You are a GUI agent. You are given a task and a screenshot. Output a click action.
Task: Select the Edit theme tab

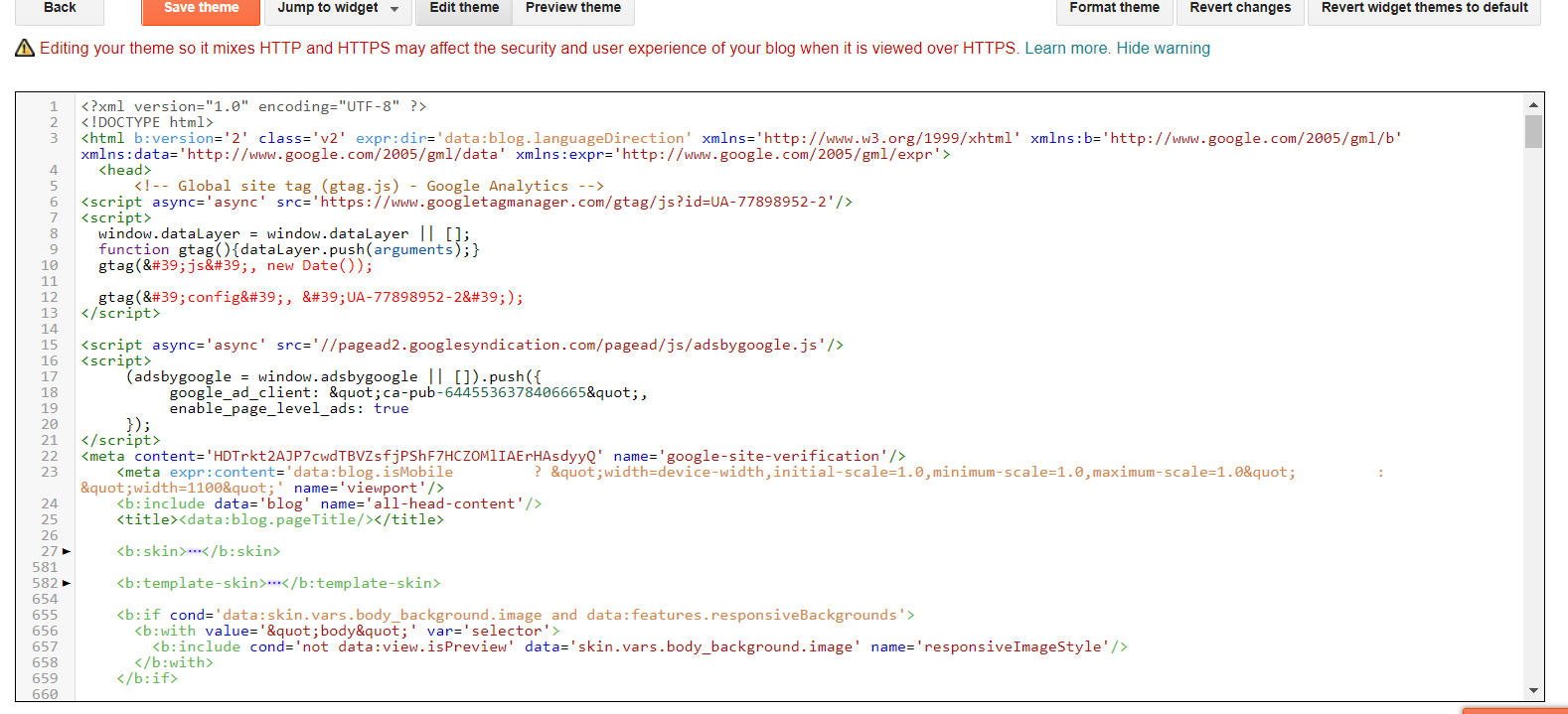point(464,8)
